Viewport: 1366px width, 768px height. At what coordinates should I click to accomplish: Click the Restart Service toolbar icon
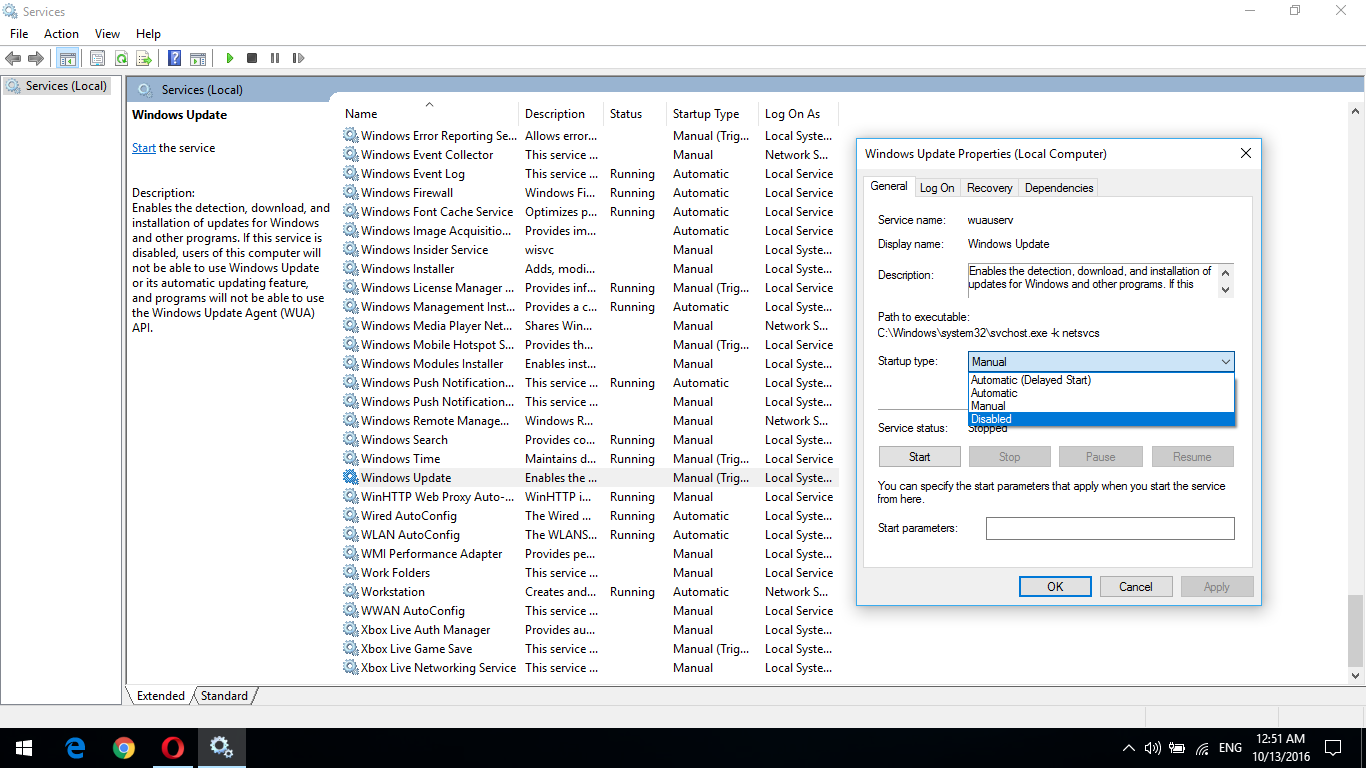pyautogui.click(x=298, y=59)
